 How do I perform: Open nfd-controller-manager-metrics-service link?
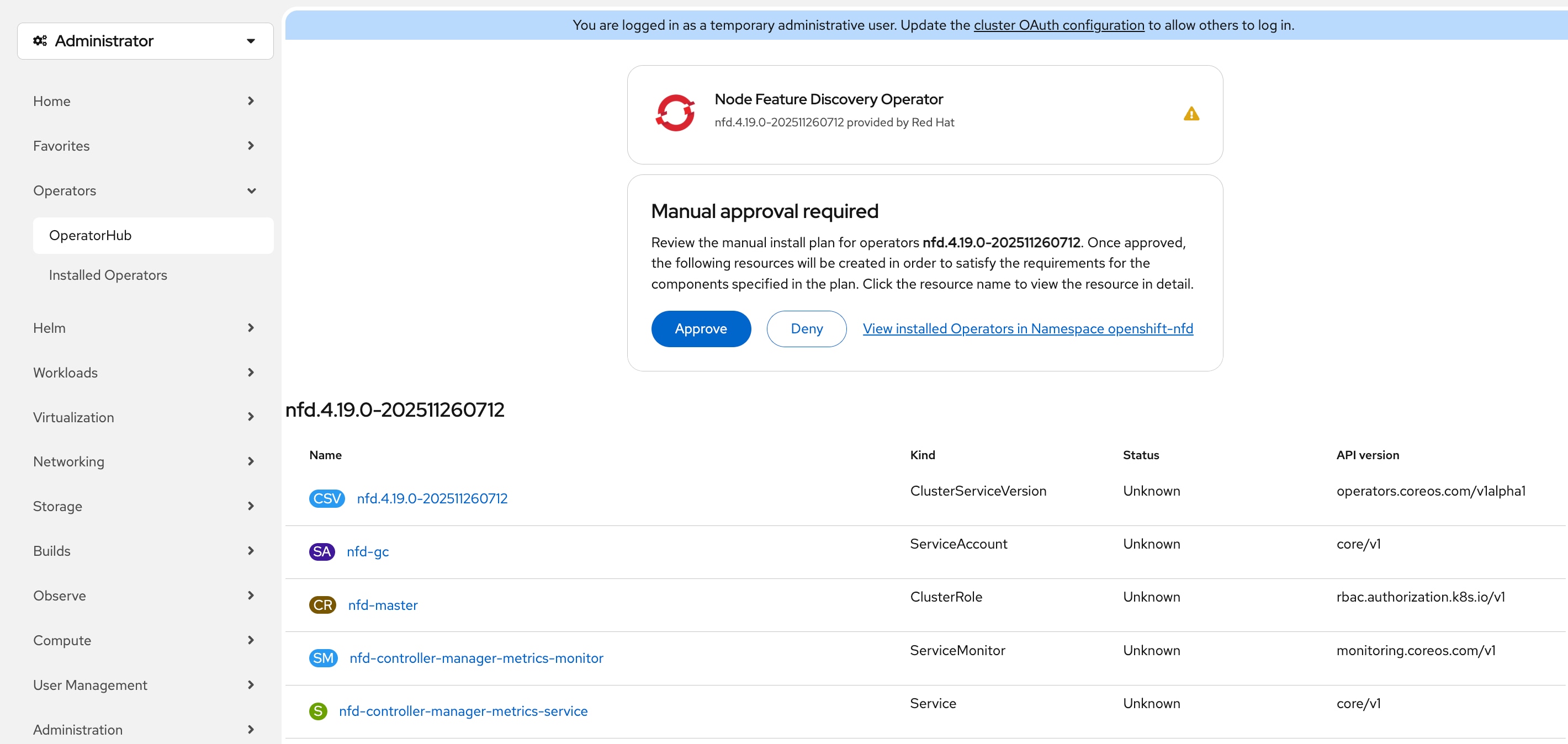click(x=463, y=710)
